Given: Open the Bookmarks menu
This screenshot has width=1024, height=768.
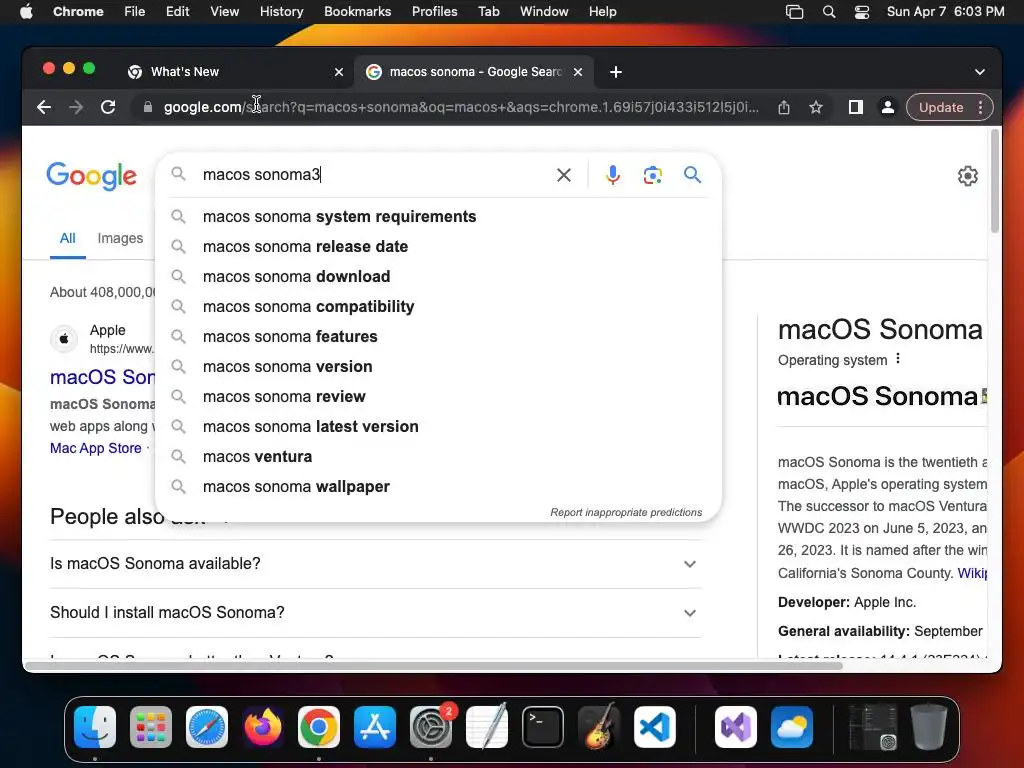Looking at the screenshot, I should click(x=357, y=12).
